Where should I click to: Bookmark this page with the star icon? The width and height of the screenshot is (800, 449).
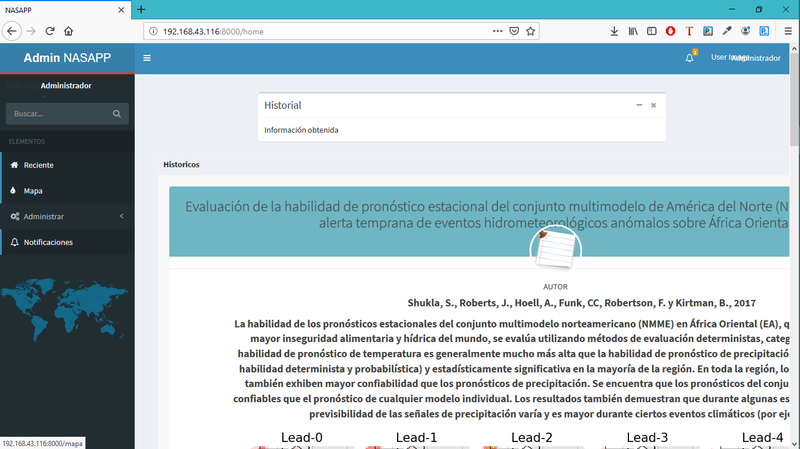coord(533,31)
